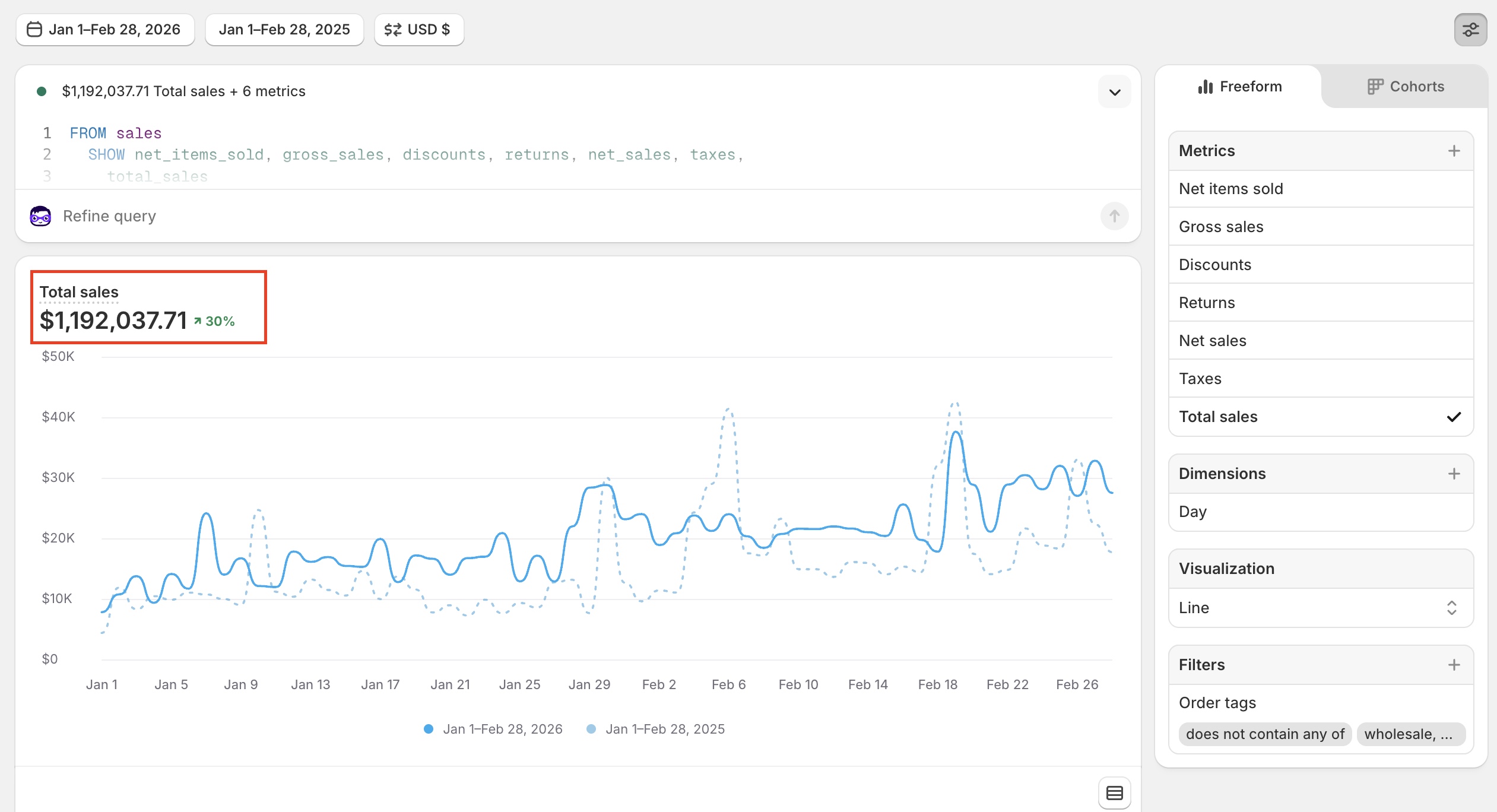Click the 'does not contain any of' chip
Viewport: 1497px width, 812px height.
[1265, 734]
